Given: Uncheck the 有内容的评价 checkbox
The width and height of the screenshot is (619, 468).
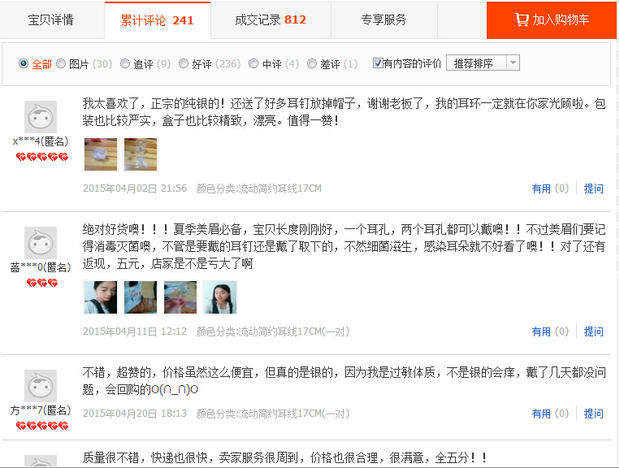Looking at the screenshot, I should 377,63.
